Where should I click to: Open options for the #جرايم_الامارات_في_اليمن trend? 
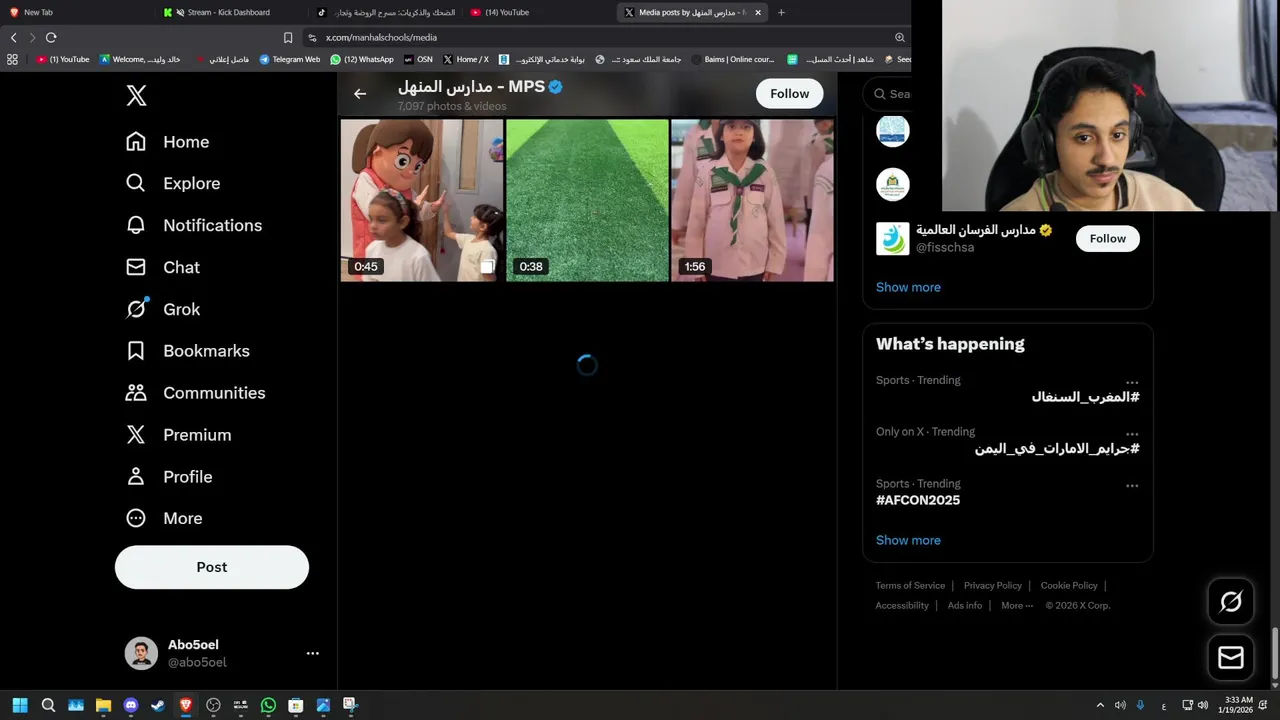1132,434
